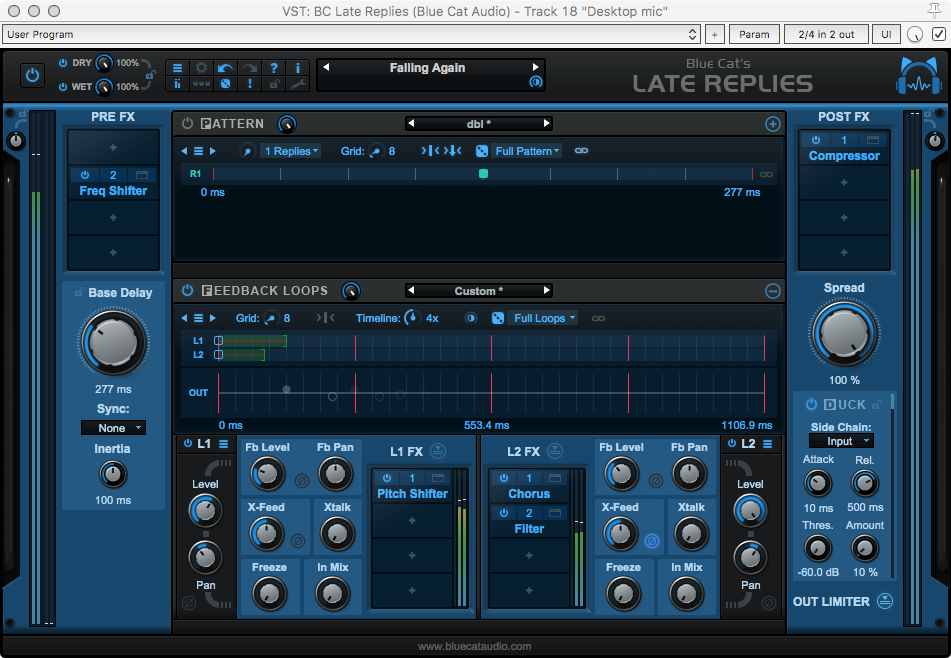Click the exclamation mark icon
The width and height of the screenshot is (951, 658).
(249, 84)
